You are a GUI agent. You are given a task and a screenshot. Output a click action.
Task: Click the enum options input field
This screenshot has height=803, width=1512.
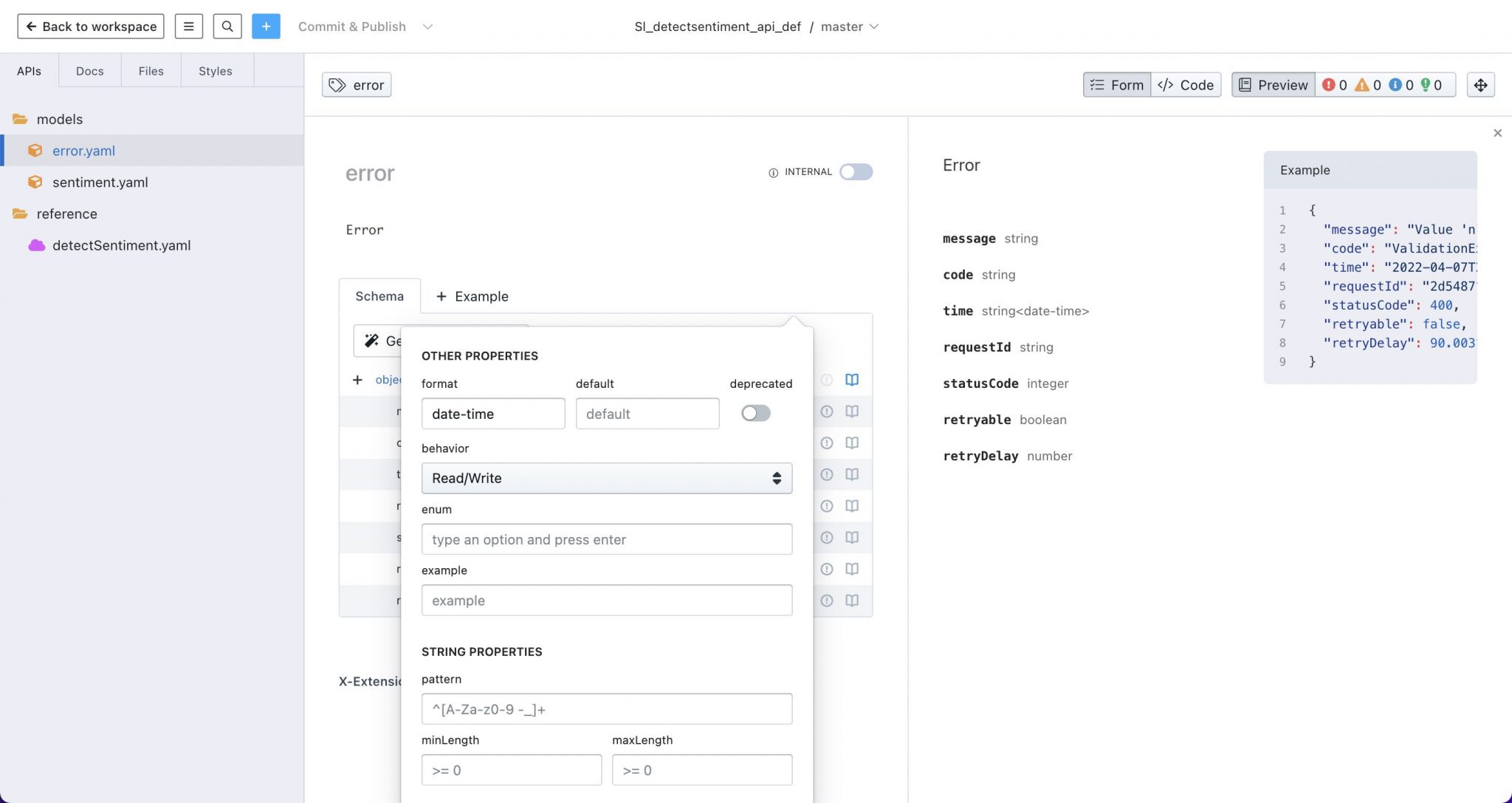click(x=606, y=539)
